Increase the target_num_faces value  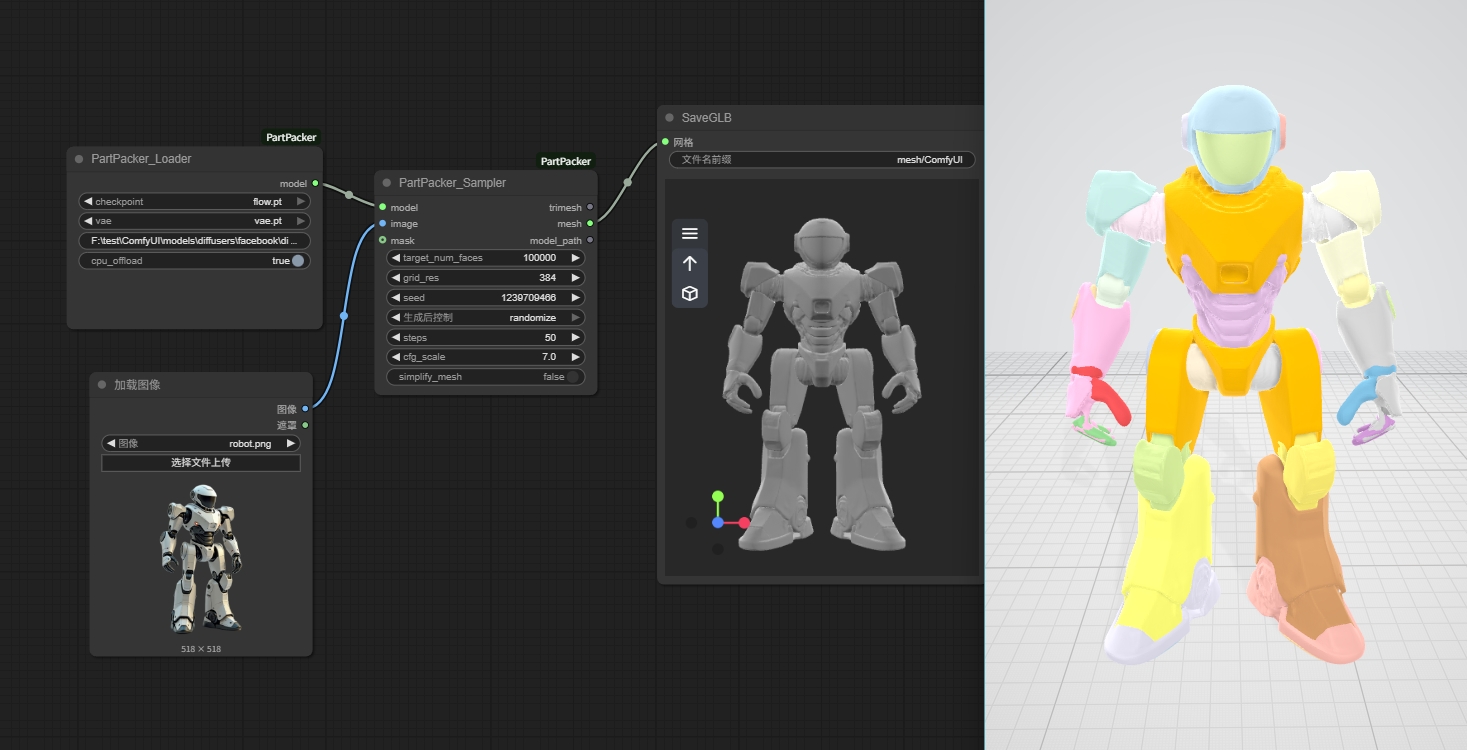coord(575,258)
